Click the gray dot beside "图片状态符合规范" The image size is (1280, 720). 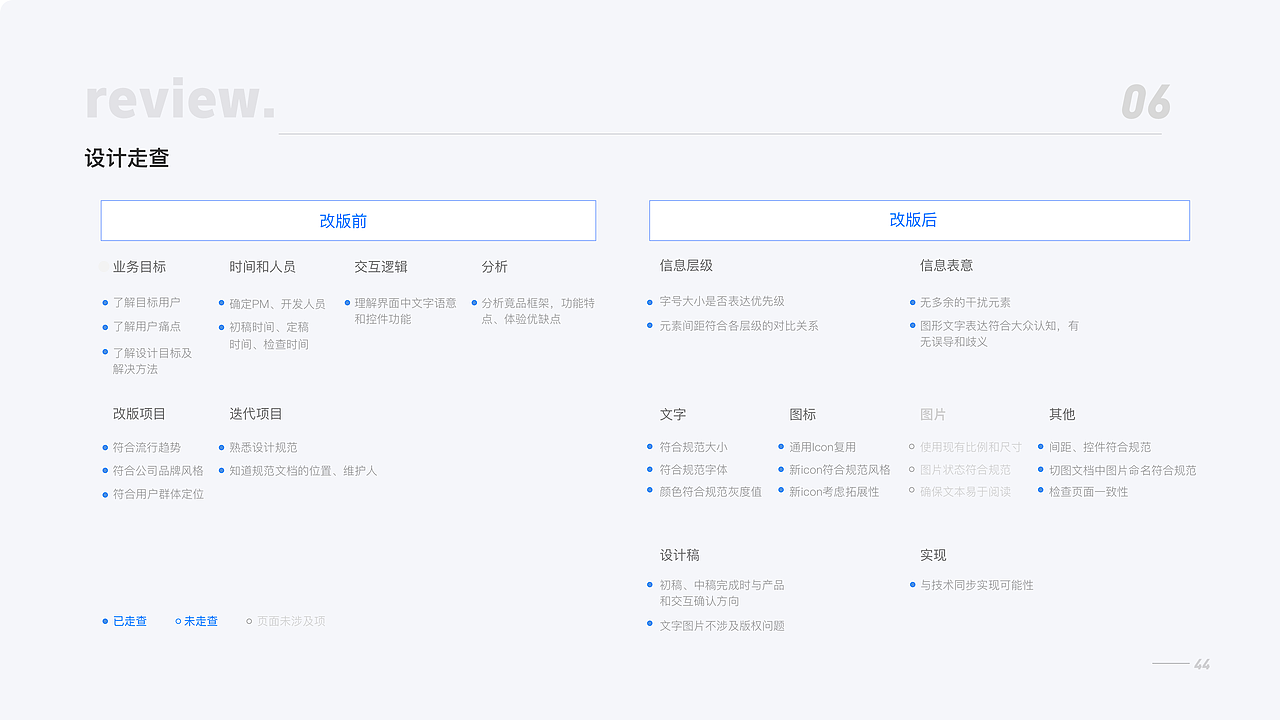[x=910, y=469]
